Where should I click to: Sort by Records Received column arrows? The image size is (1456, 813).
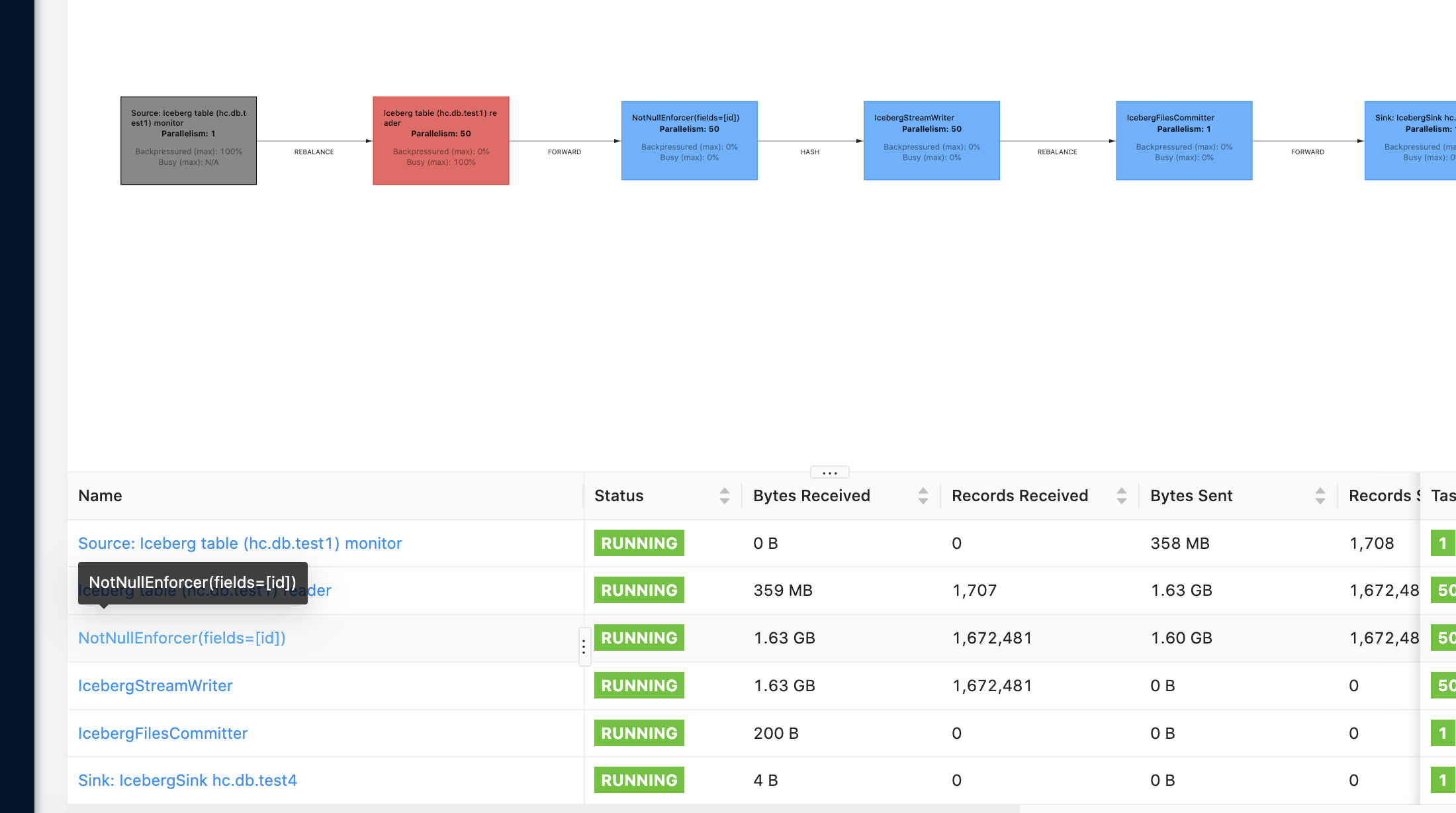tap(1121, 496)
